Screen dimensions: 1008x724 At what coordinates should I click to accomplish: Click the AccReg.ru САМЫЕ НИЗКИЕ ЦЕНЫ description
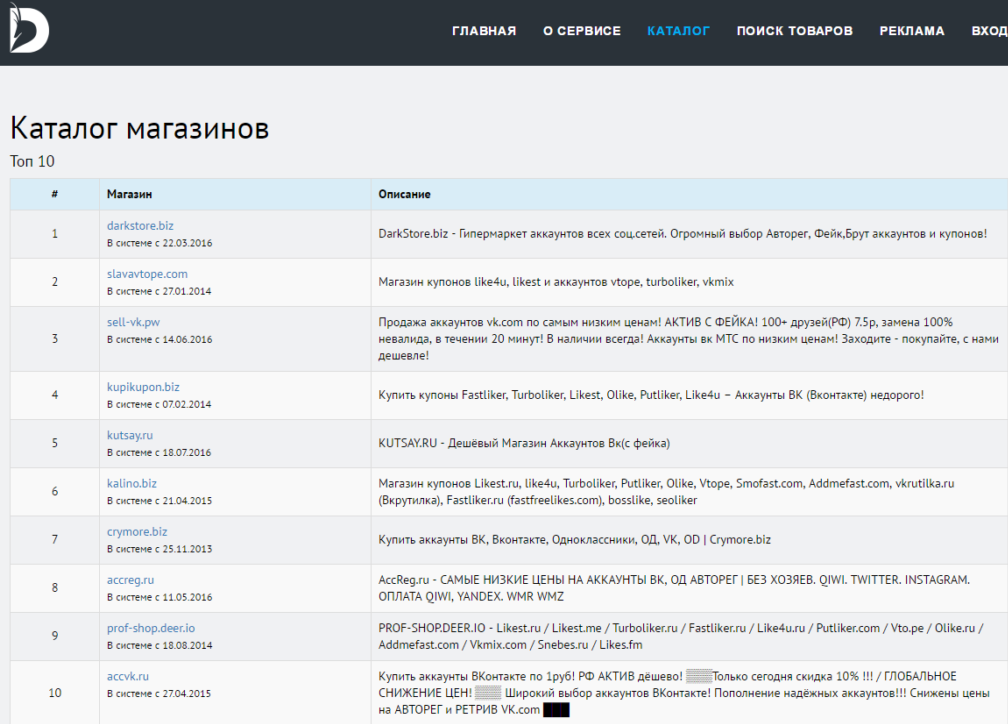click(x=674, y=588)
